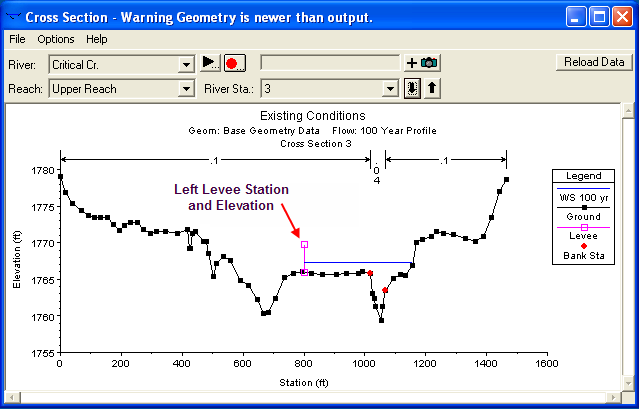This screenshot has width=639, height=409.
Task: Expand the Reach dropdown
Action: pos(185,89)
